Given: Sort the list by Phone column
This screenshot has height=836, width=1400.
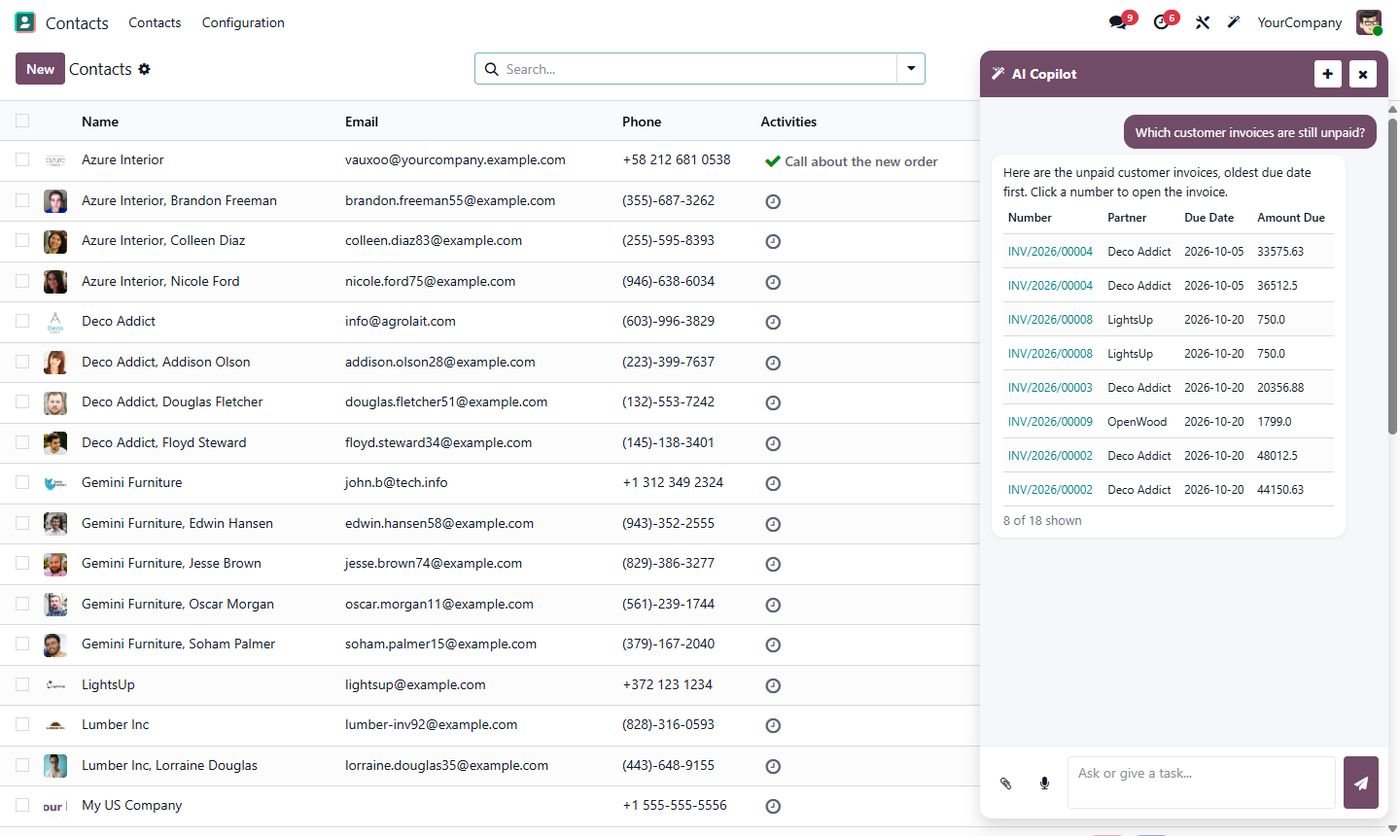Looking at the screenshot, I should 641,121.
